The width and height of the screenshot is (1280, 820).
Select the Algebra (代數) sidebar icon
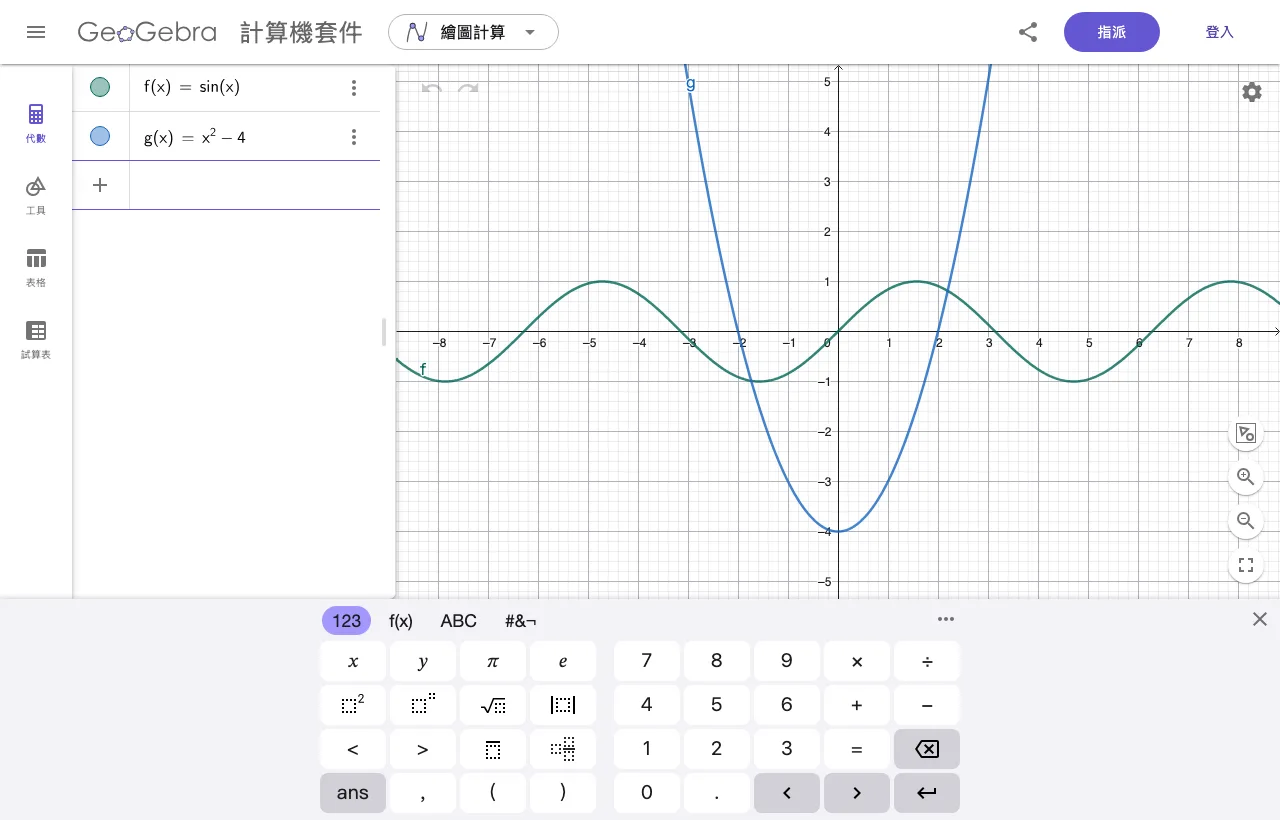tap(36, 123)
